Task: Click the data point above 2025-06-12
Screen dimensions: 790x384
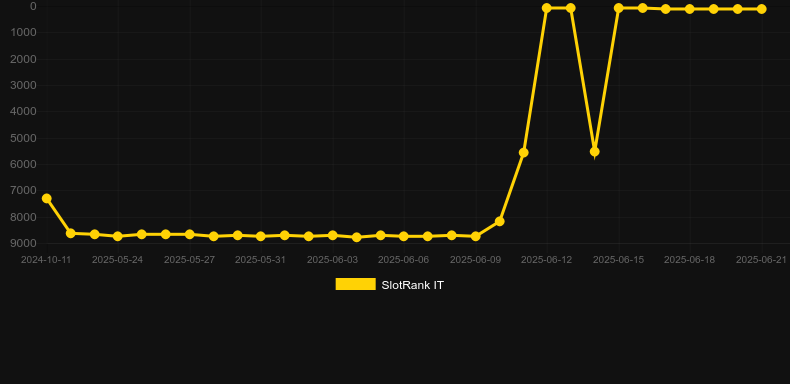Action: [547, 8]
